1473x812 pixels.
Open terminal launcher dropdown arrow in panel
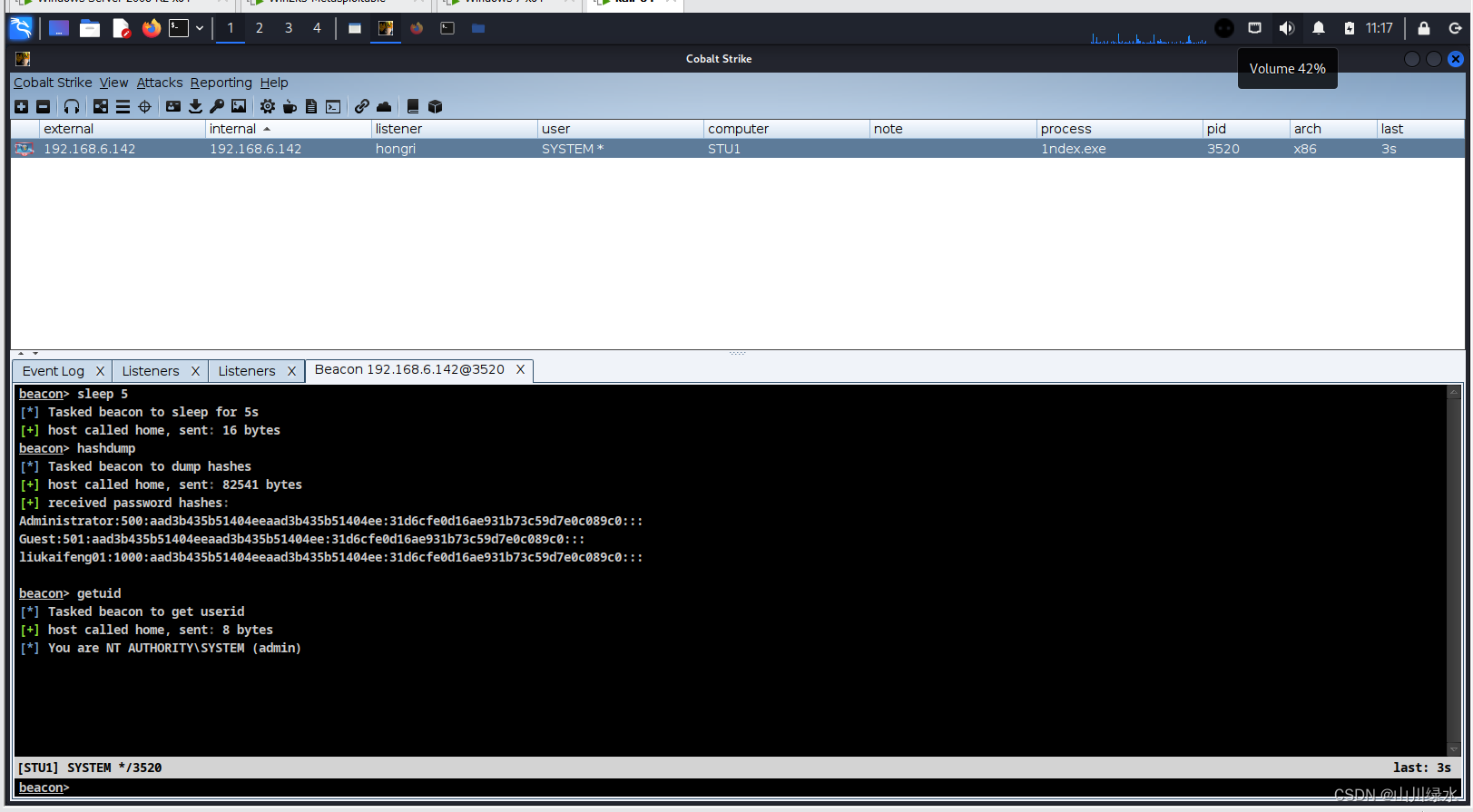[200, 28]
